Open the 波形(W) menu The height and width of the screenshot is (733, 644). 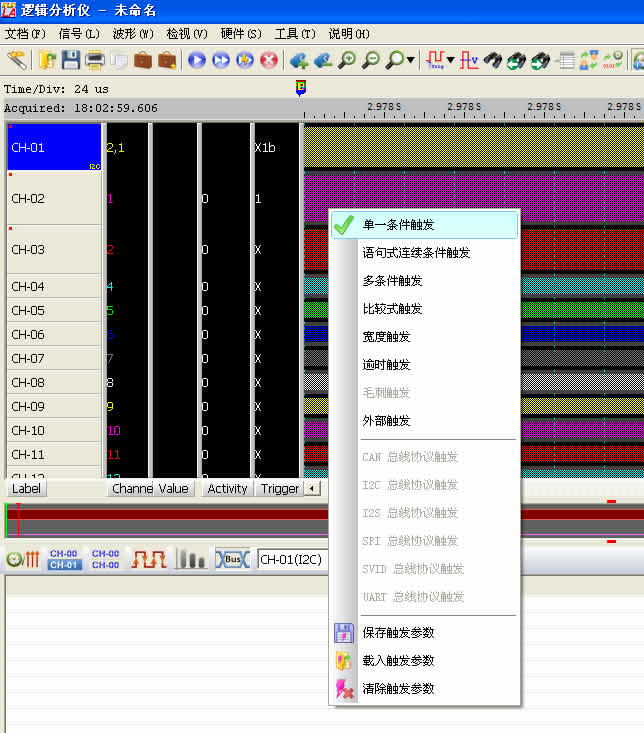click(x=133, y=34)
